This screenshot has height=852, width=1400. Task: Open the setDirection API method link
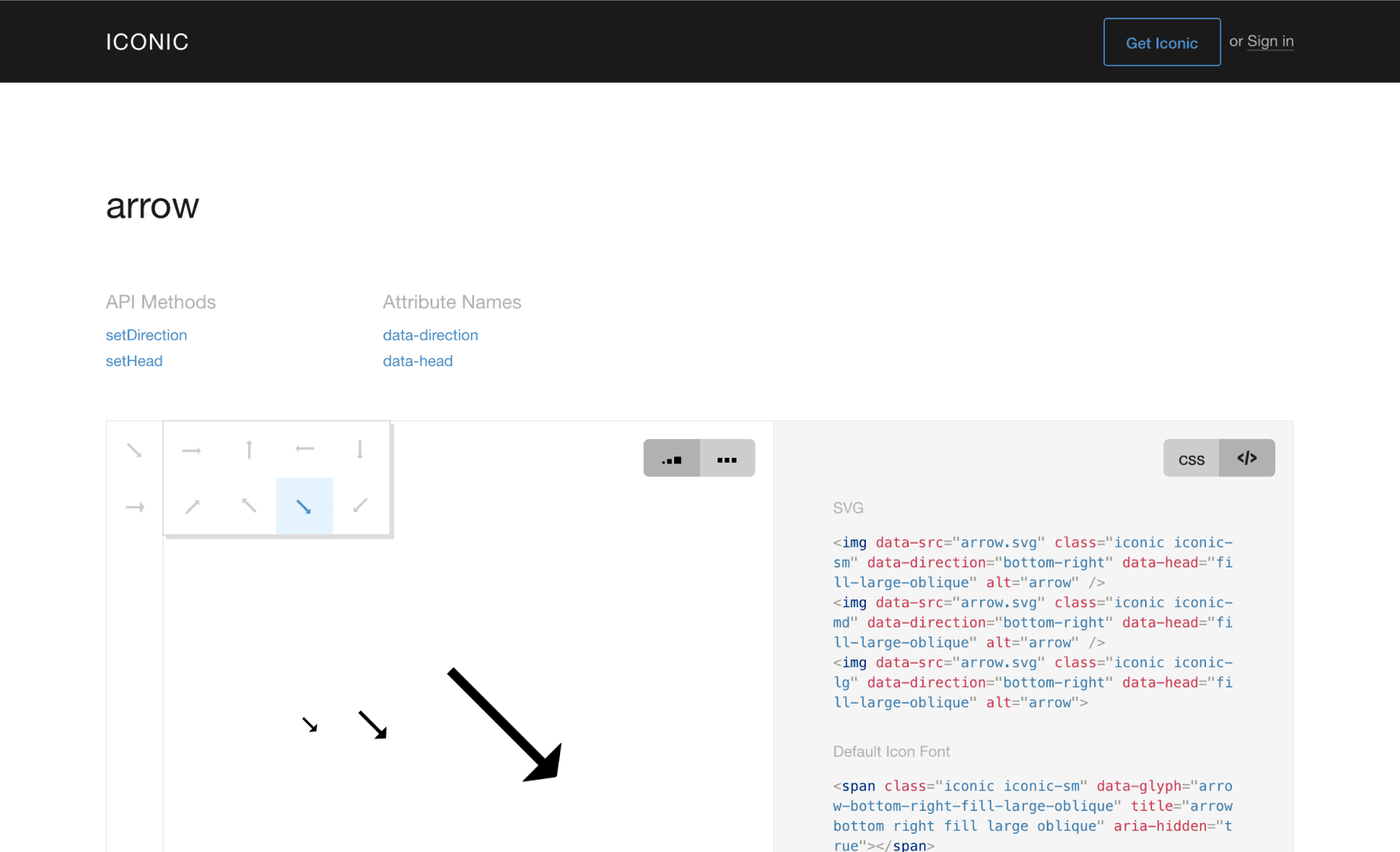(146, 335)
